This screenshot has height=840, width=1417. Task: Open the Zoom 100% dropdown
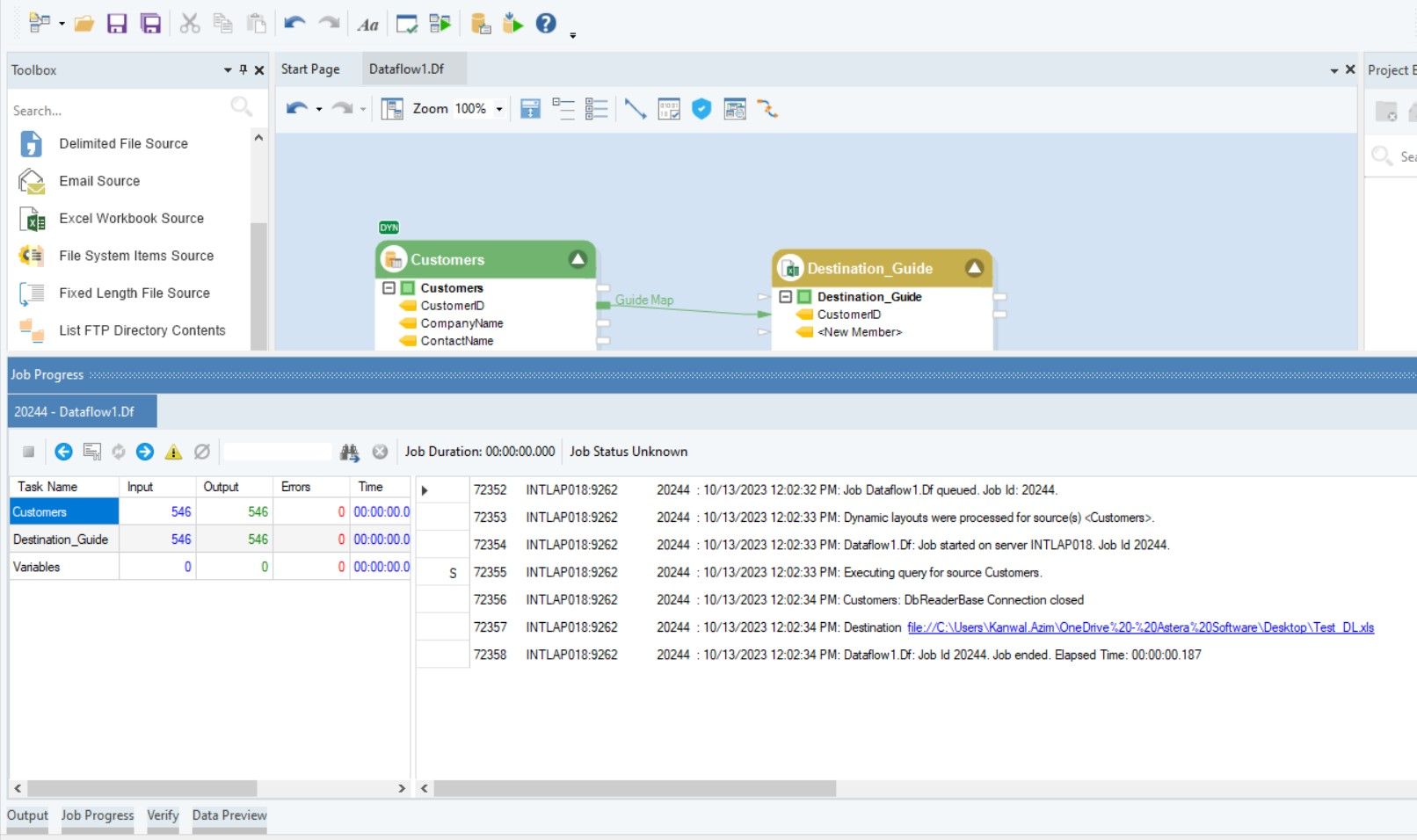point(499,109)
